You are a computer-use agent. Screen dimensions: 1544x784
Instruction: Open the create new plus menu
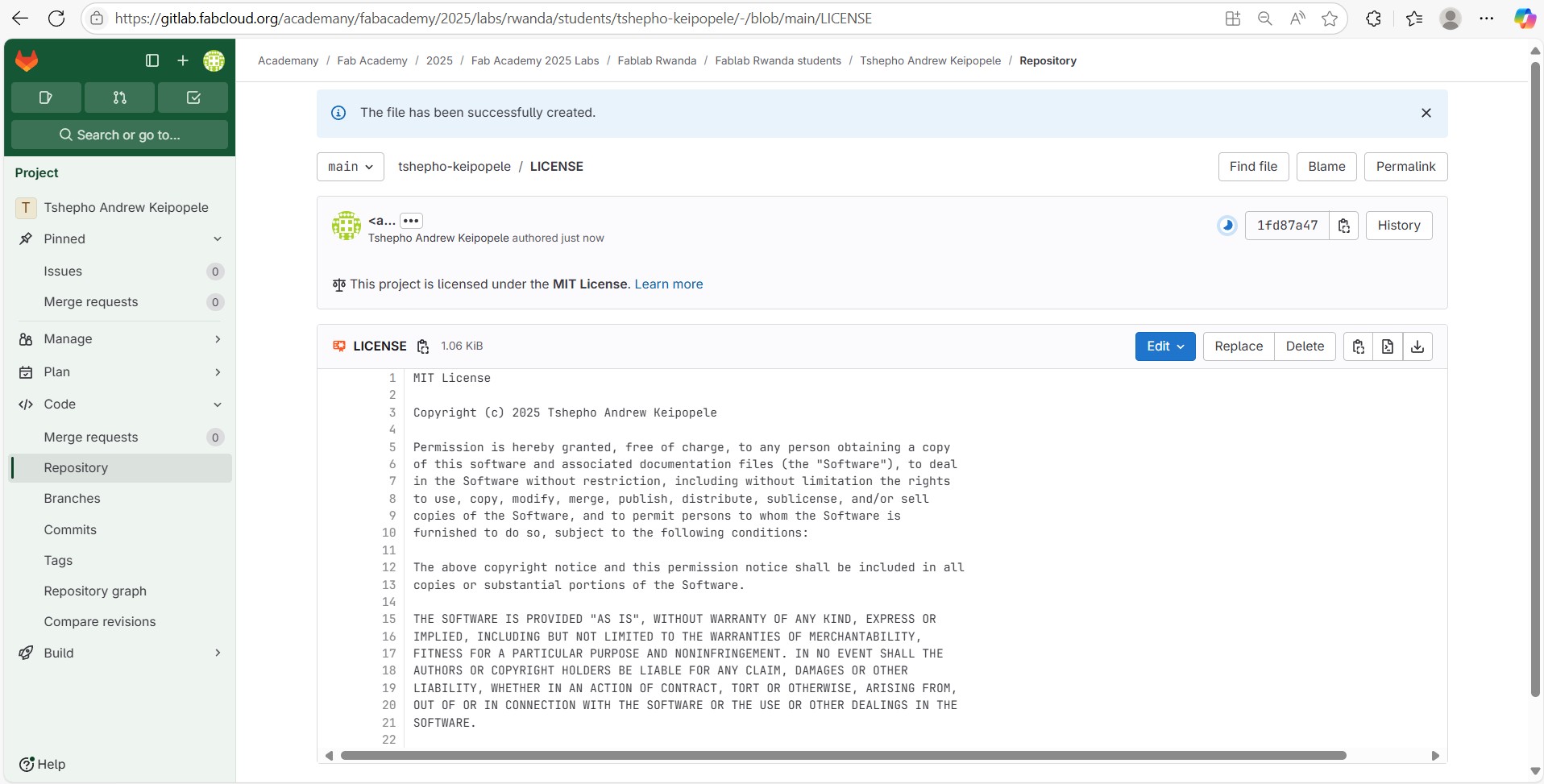[x=183, y=60]
